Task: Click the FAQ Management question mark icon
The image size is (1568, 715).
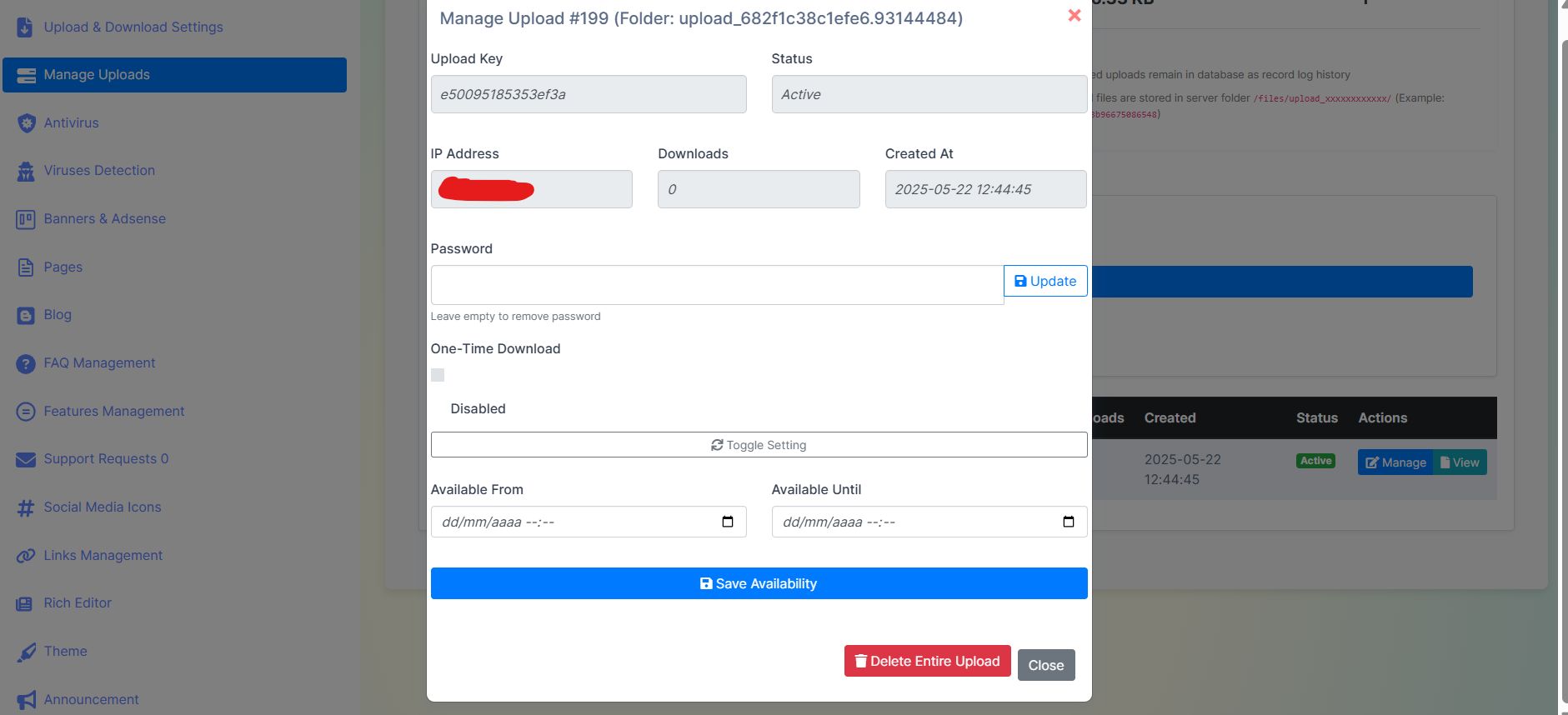Action: [x=26, y=363]
